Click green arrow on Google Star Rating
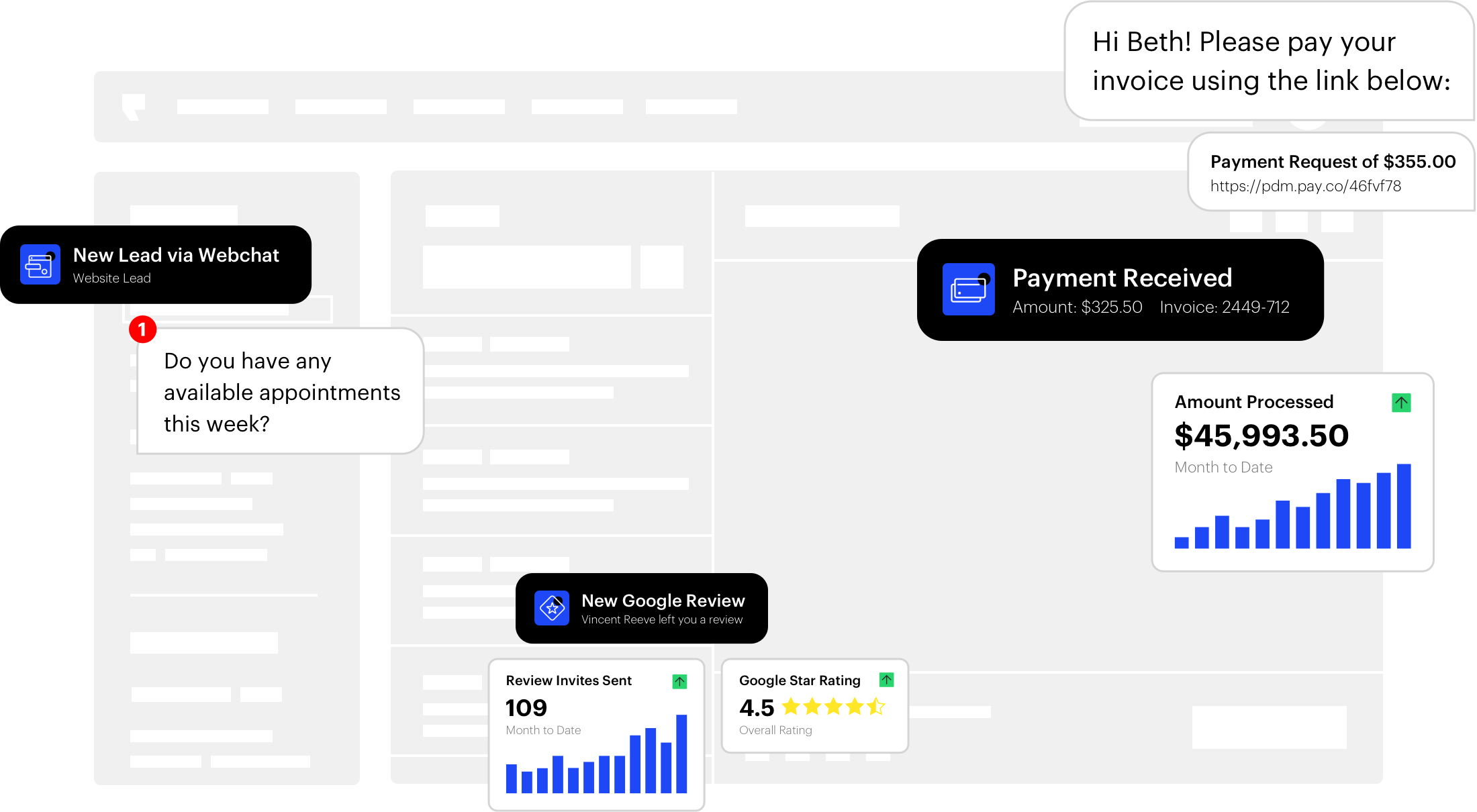Screen dimensions: 1477x812 886,680
